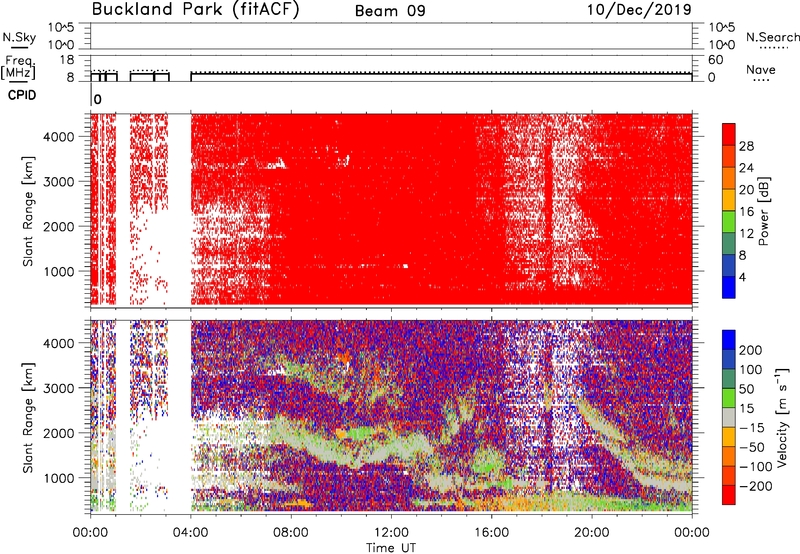
Task: Click the 'Slant Range [km]' label of power panel
Action: click(x=28, y=211)
